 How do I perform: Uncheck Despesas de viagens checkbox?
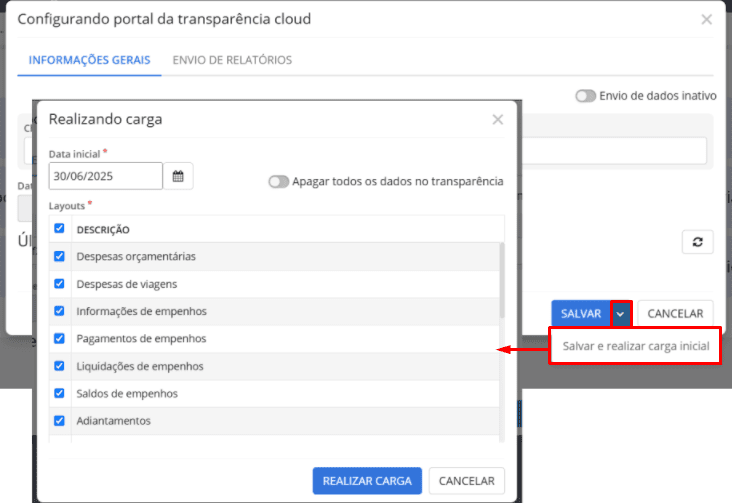click(59, 284)
